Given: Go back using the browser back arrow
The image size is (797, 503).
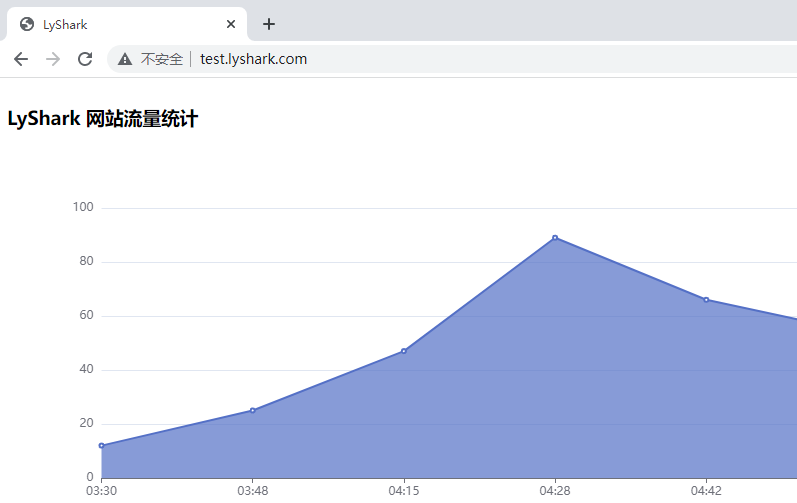Looking at the screenshot, I should 21,59.
